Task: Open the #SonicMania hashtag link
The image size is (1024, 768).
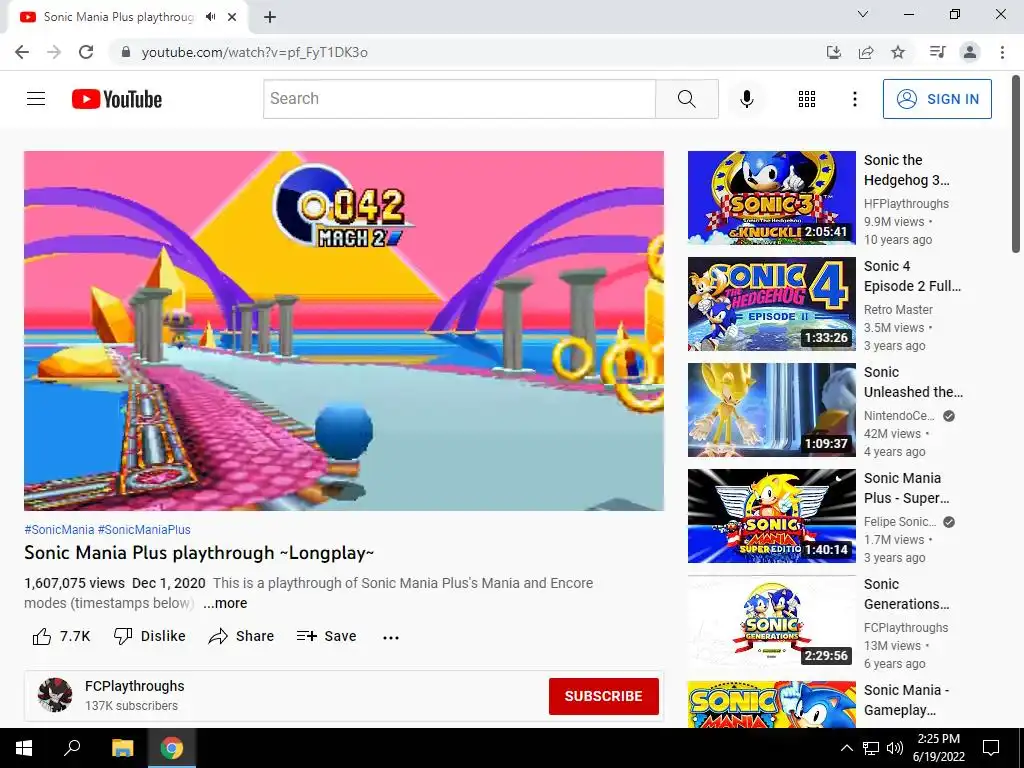Action: (59, 530)
